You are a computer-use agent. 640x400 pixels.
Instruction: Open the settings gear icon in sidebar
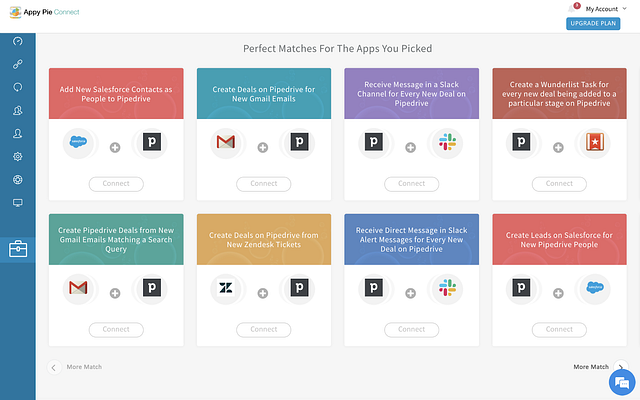17,157
